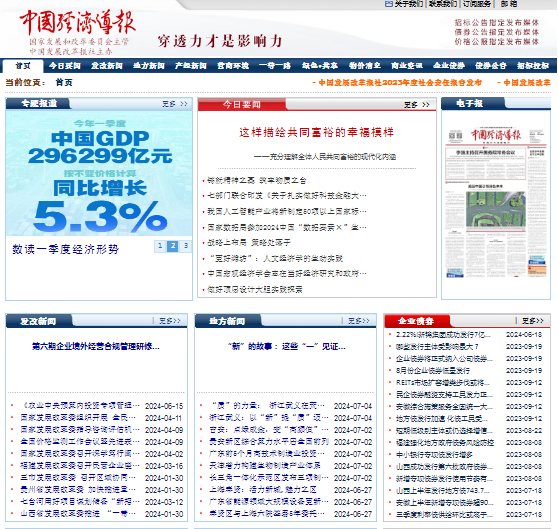Open the 电子报 newspaper front page thumbnail

coord(496,202)
